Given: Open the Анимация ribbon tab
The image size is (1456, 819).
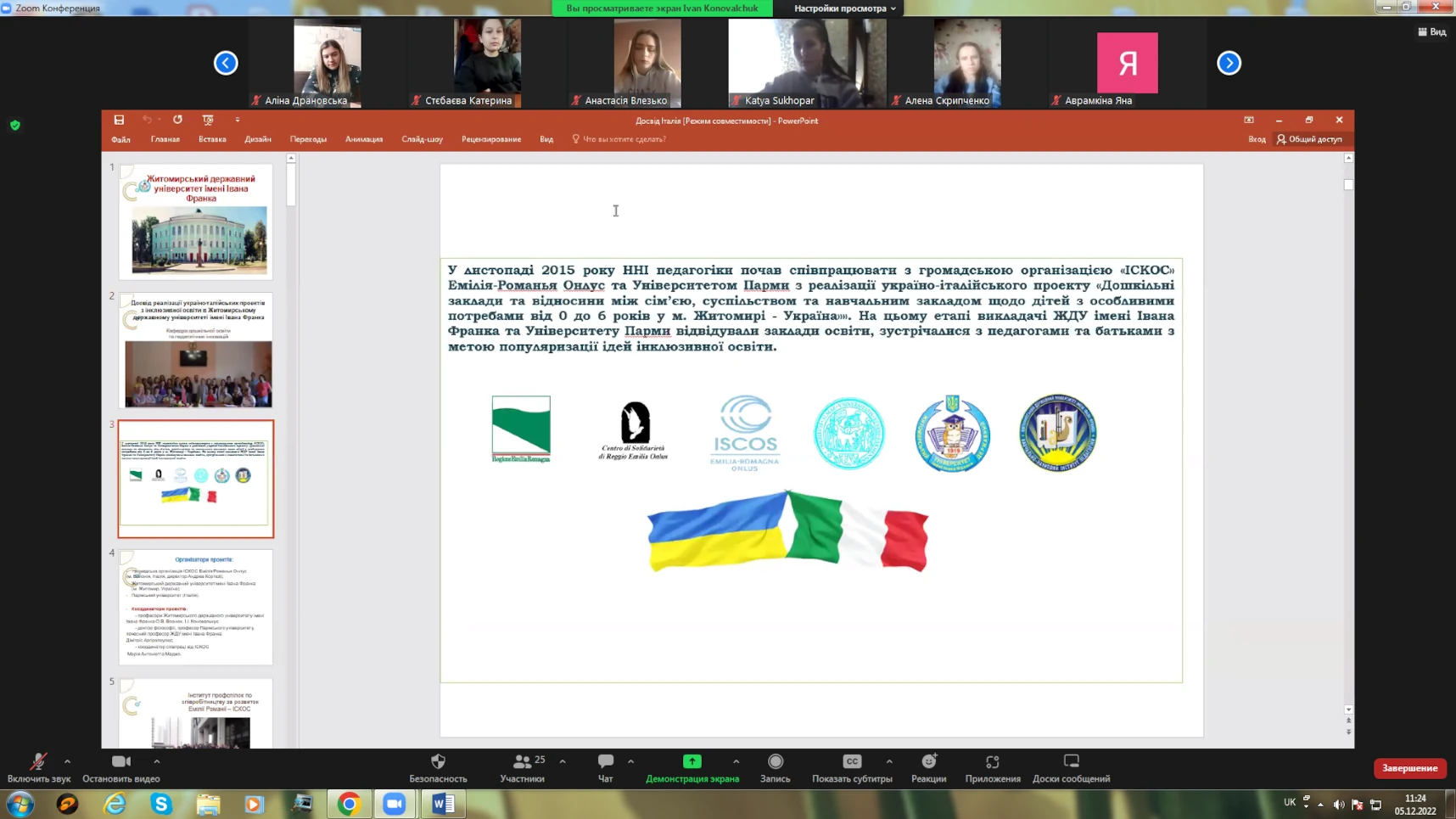Looking at the screenshot, I should pos(364,139).
